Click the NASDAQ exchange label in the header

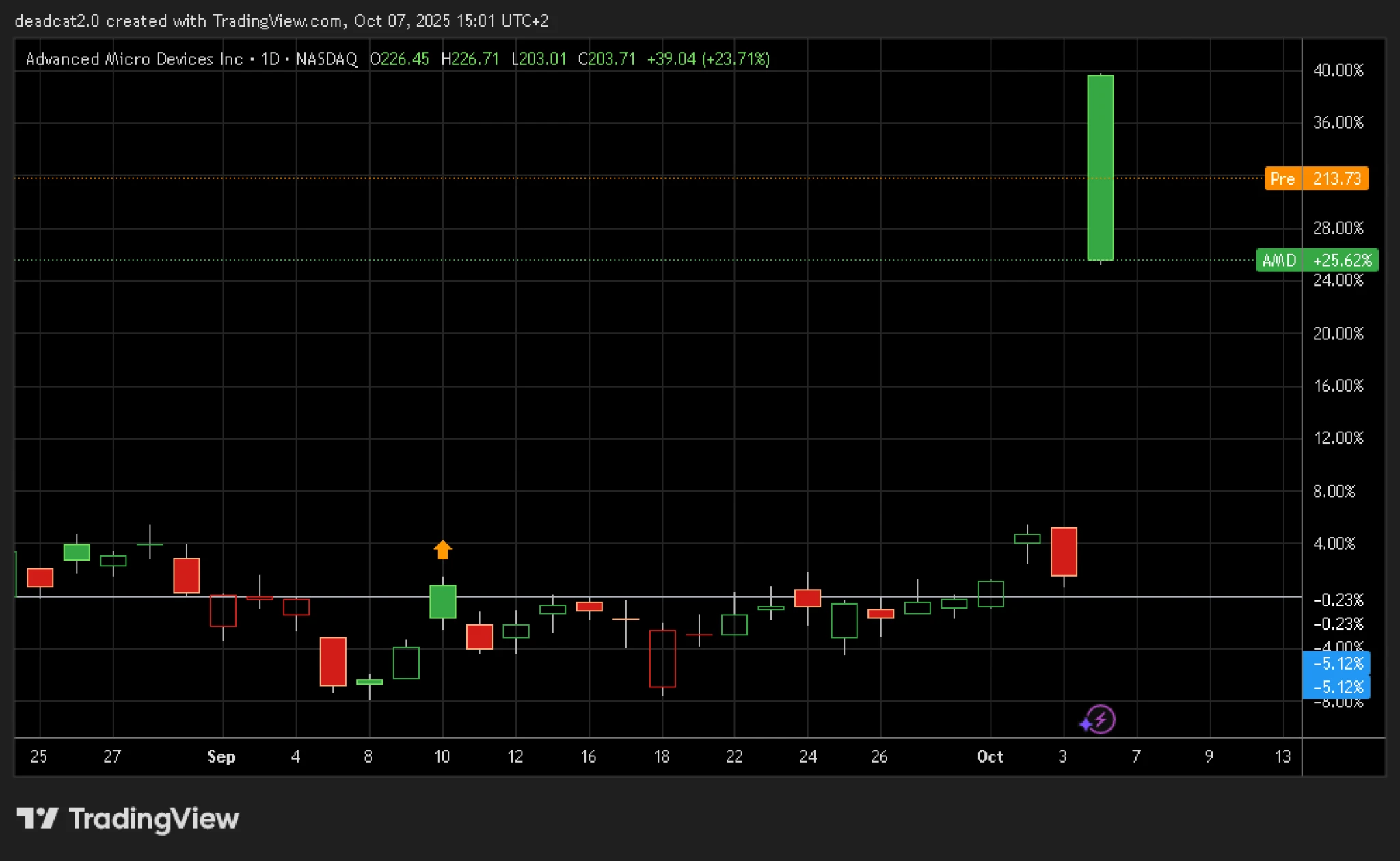point(326,59)
